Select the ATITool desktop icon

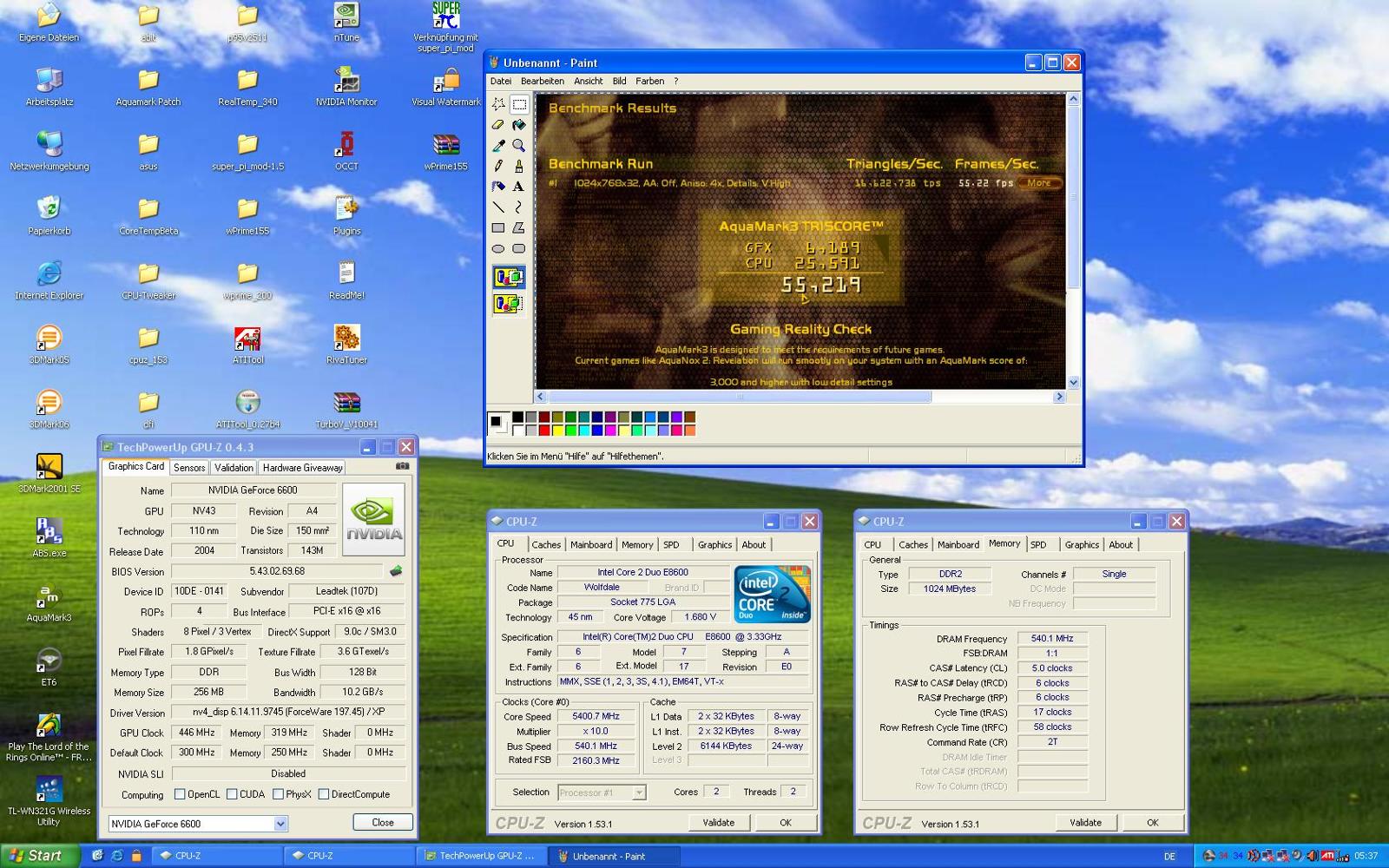pyautogui.click(x=247, y=344)
